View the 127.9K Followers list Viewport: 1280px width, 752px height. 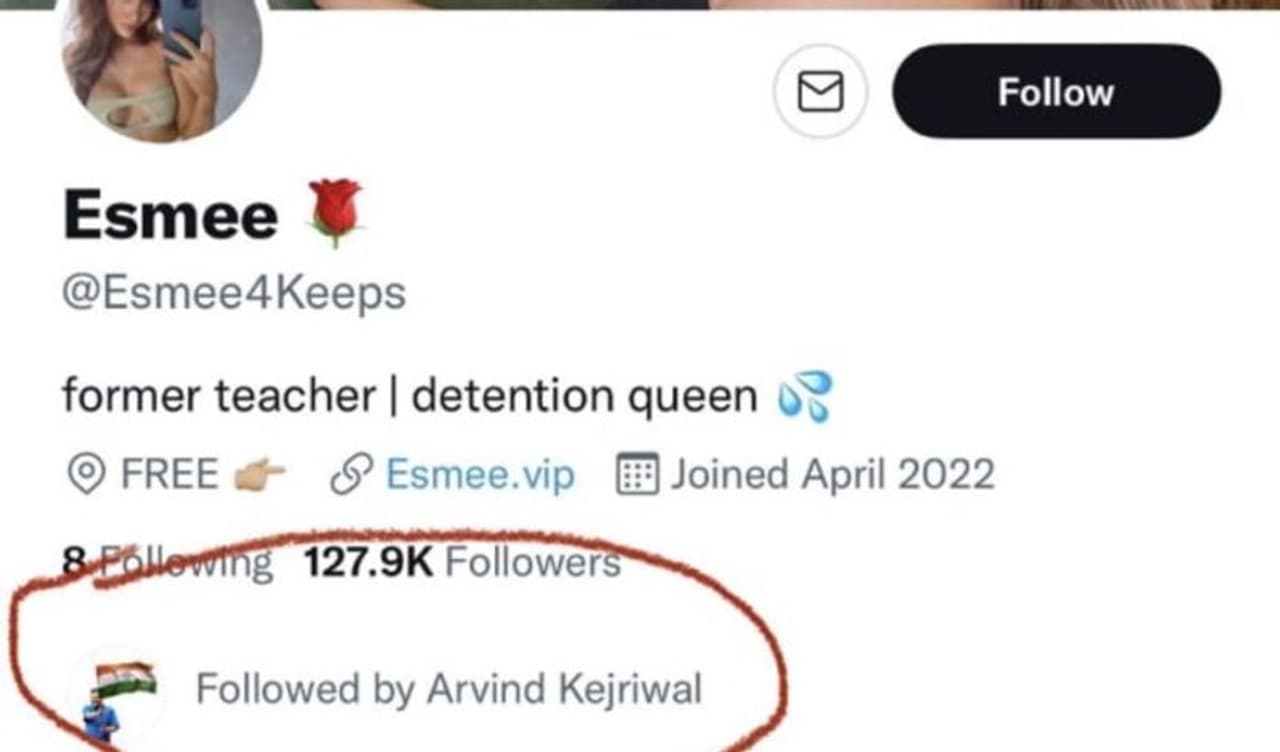tap(462, 563)
